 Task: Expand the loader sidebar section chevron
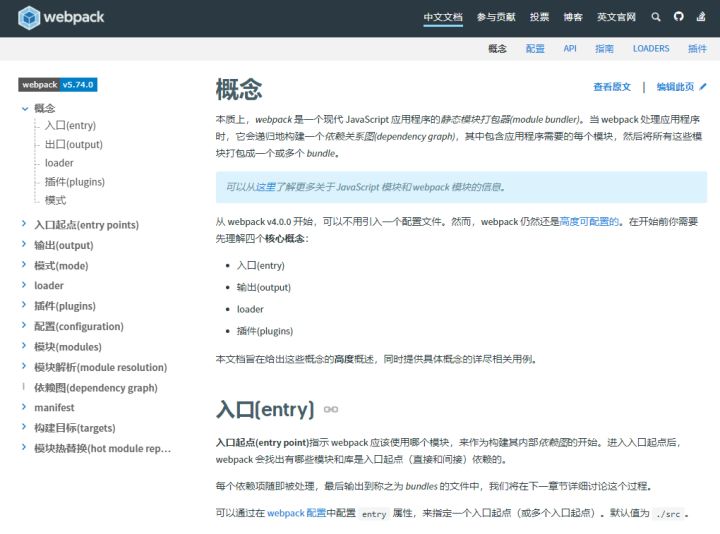pyautogui.click(x=24, y=285)
